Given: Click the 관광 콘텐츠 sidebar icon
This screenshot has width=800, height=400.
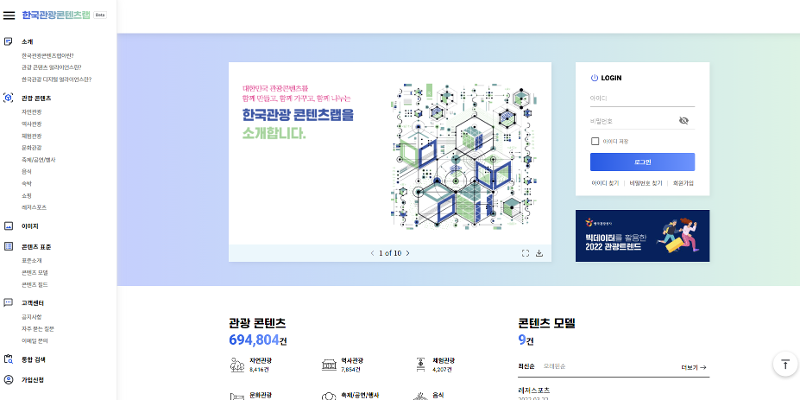Looking at the screenshot, I should (x=8, y=98).
